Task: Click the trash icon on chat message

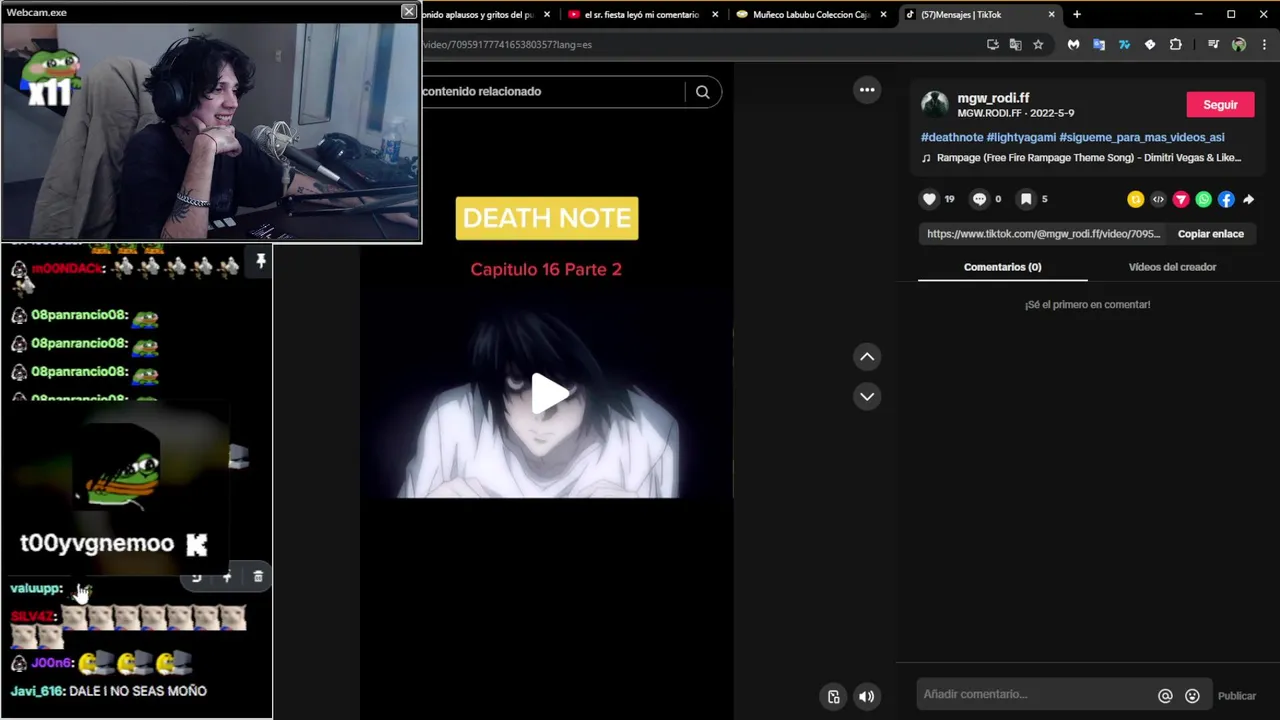Action: (x=258, y=576)
